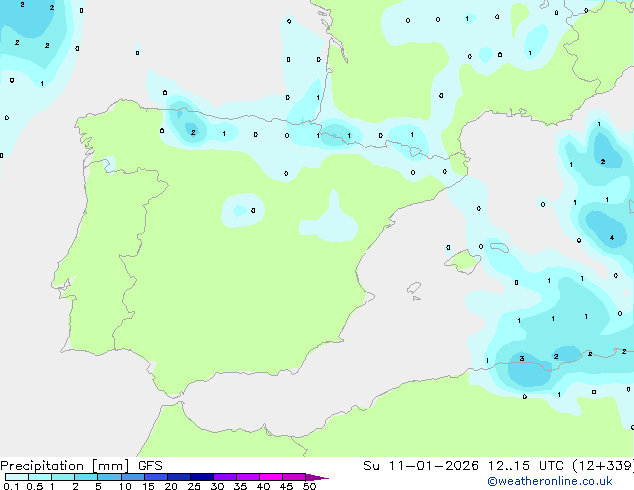
Task: Click the 'Su 11-01-2026' date text
Action: click(x=421, y=466)
